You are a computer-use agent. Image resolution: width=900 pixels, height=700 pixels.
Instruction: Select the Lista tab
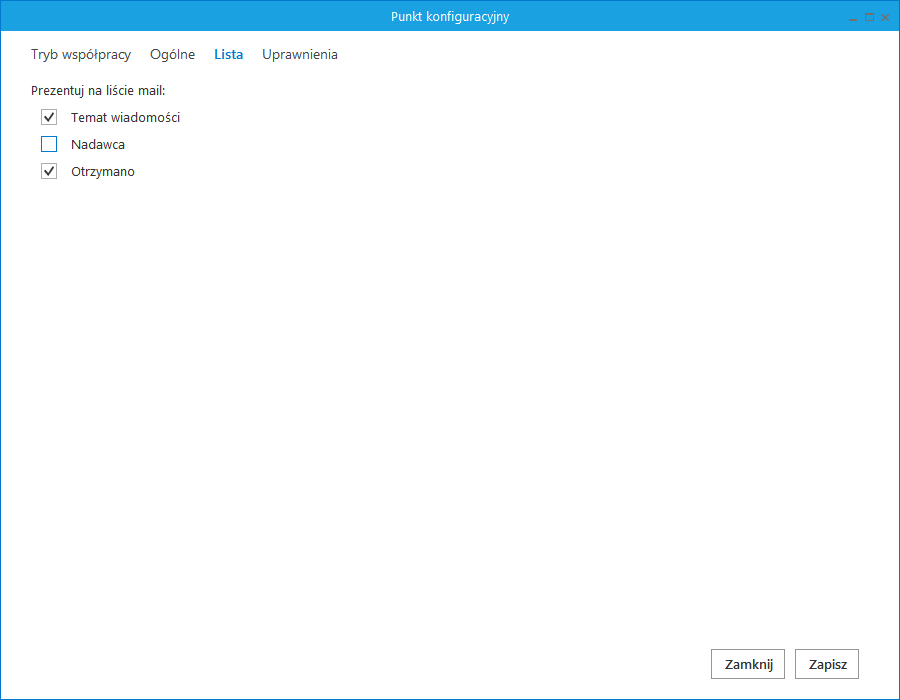[x=228, y=55]
